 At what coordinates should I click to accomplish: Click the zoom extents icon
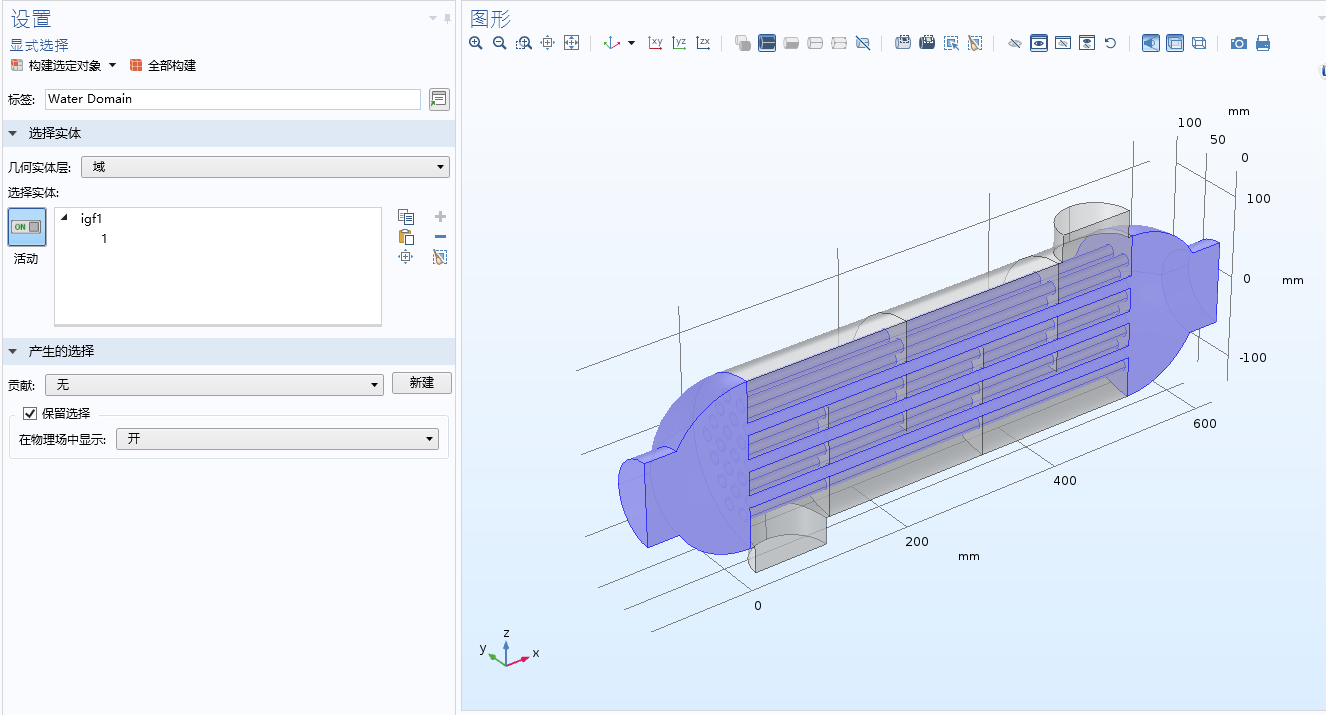coord(572,43)
